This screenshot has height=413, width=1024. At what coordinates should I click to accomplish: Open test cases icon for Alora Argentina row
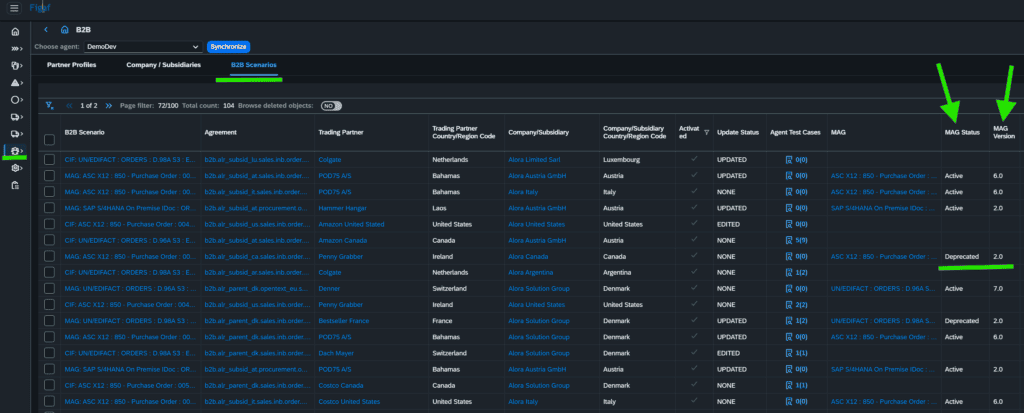789,272
